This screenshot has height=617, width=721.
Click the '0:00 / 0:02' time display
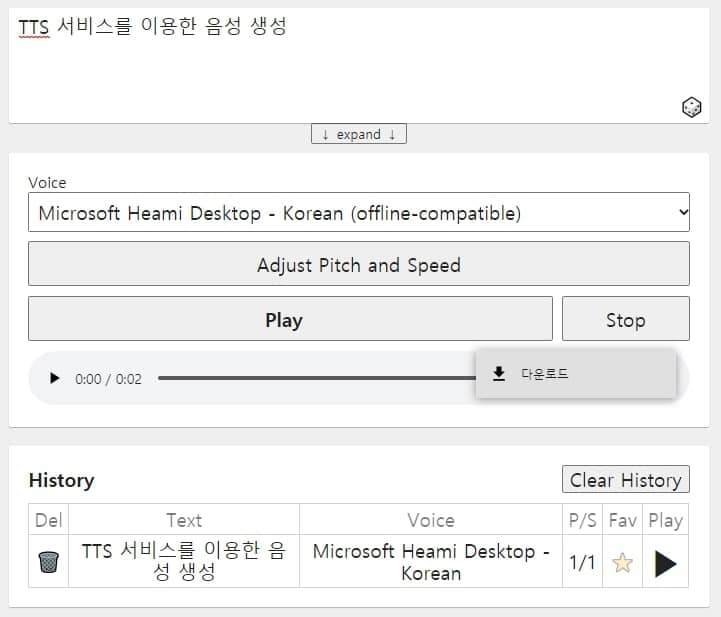[x=108, y=379]
